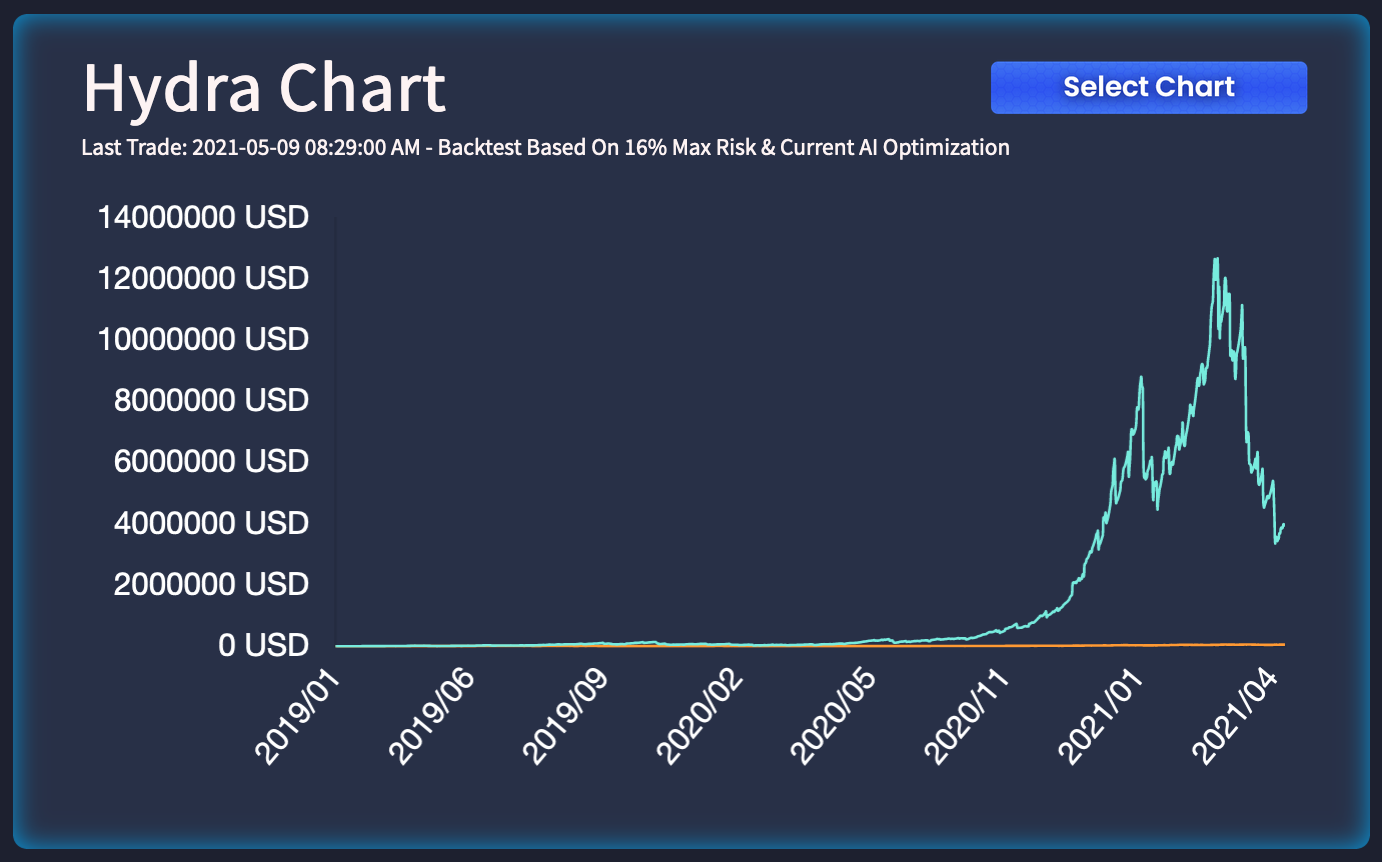Click the teal line's highest peak
Screen dimensions: 1382x862
[1216, 259]
